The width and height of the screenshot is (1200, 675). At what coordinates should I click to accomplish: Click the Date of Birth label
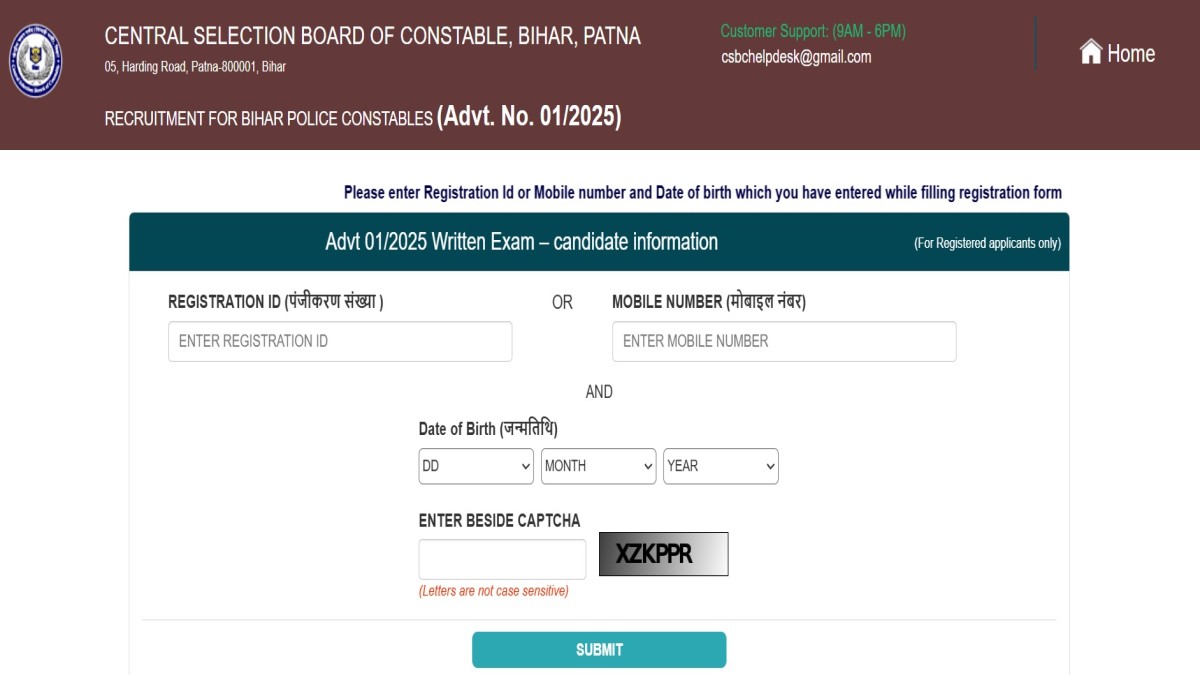488,429
